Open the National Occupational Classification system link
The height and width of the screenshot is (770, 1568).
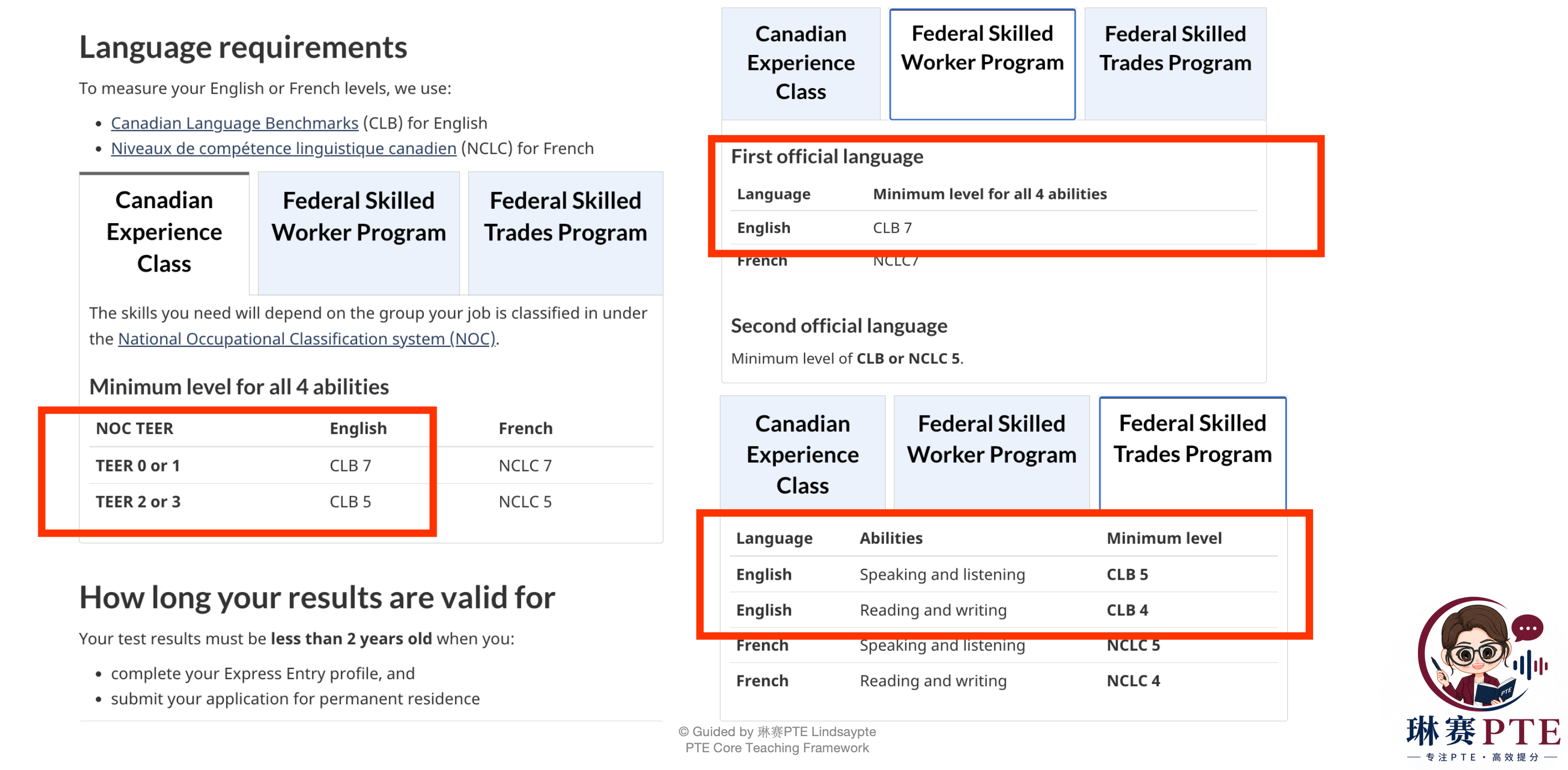click(307, 338)
